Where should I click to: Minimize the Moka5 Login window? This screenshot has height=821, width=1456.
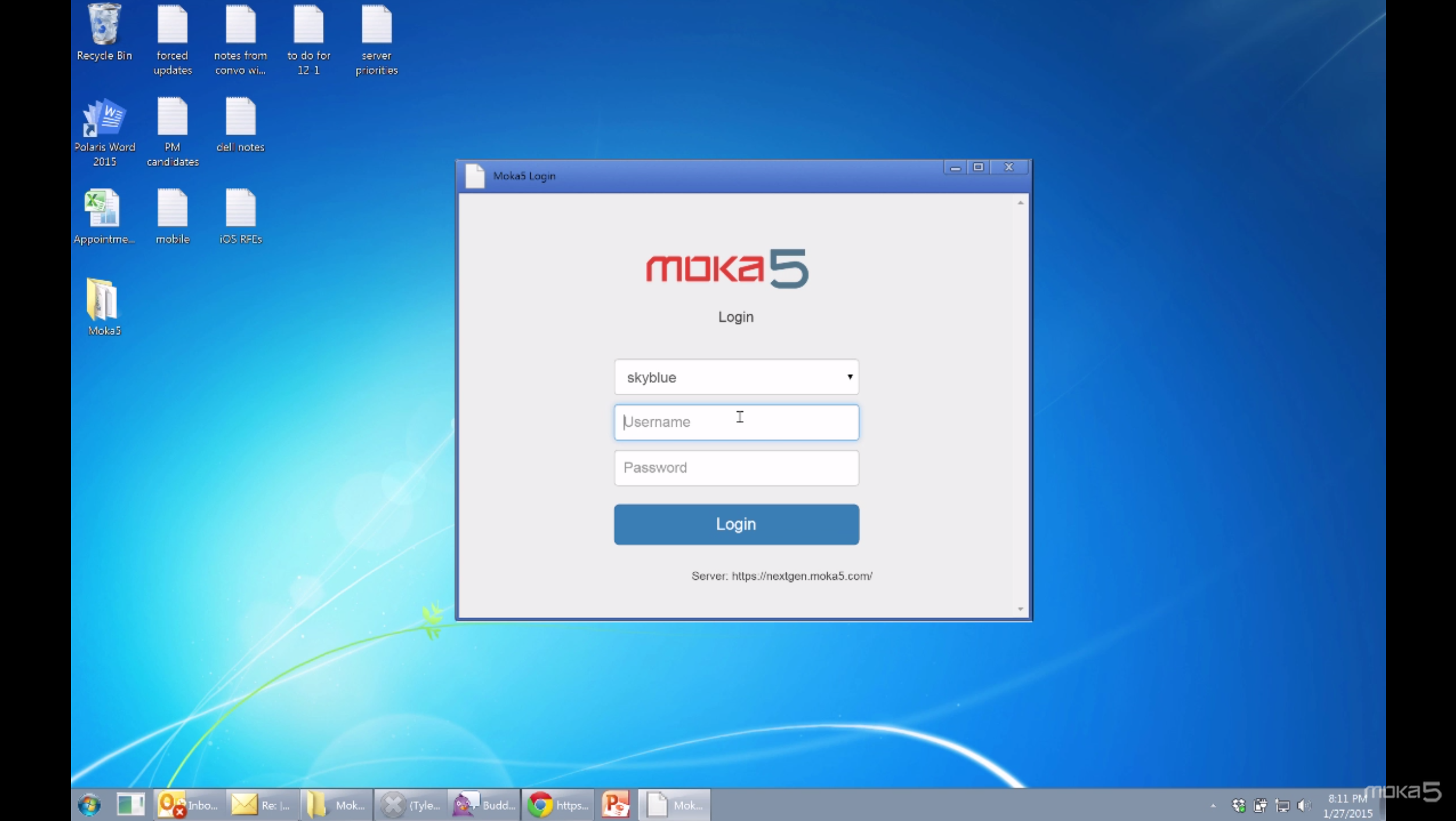coord(955,168)
